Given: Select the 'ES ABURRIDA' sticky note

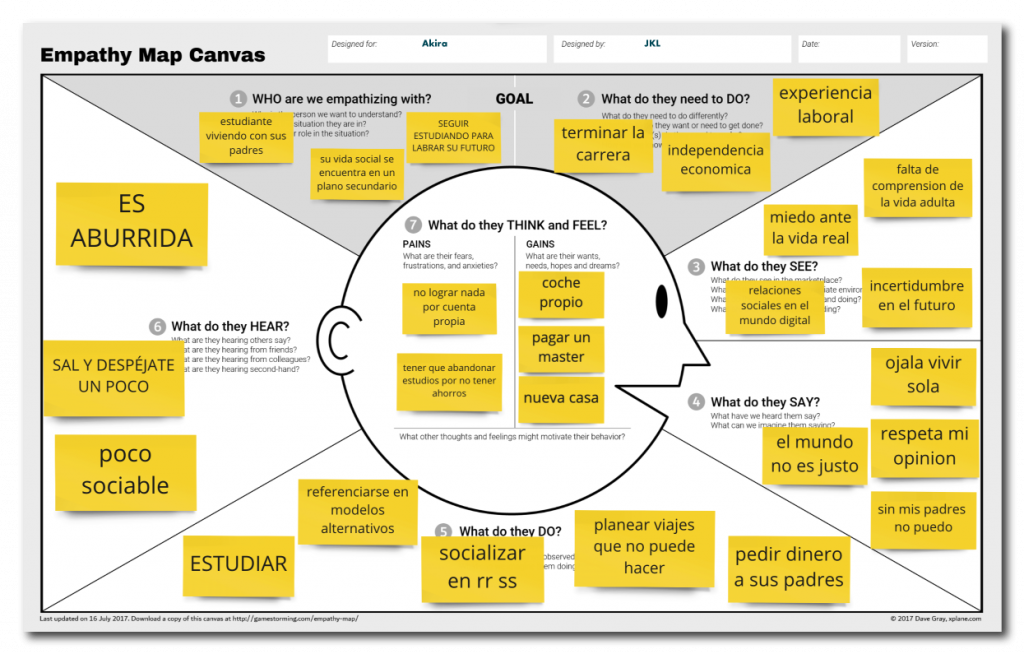Looking at the screenshot, I should pos(132,222).
